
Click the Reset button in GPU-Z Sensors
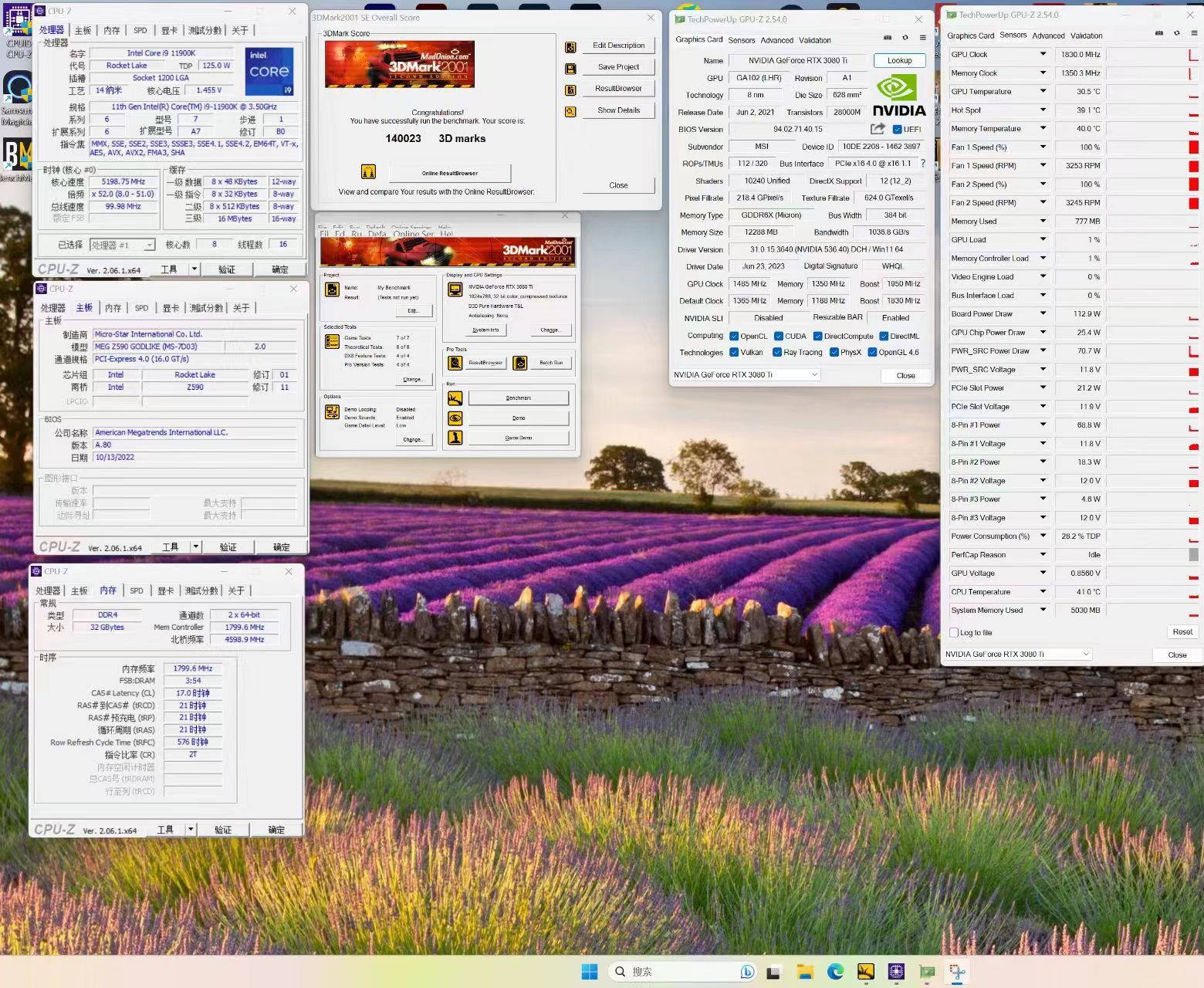pos(1182,632)
